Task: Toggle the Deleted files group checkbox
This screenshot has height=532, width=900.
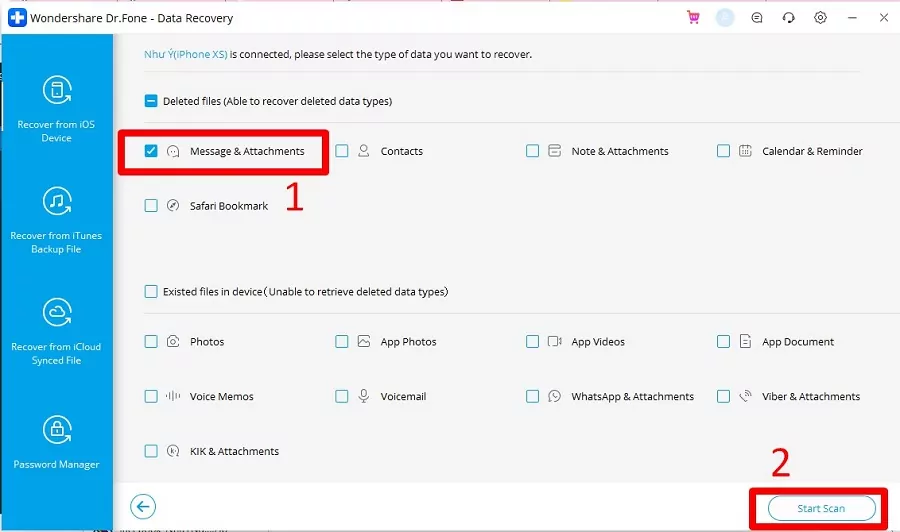Action: point(151,101)
